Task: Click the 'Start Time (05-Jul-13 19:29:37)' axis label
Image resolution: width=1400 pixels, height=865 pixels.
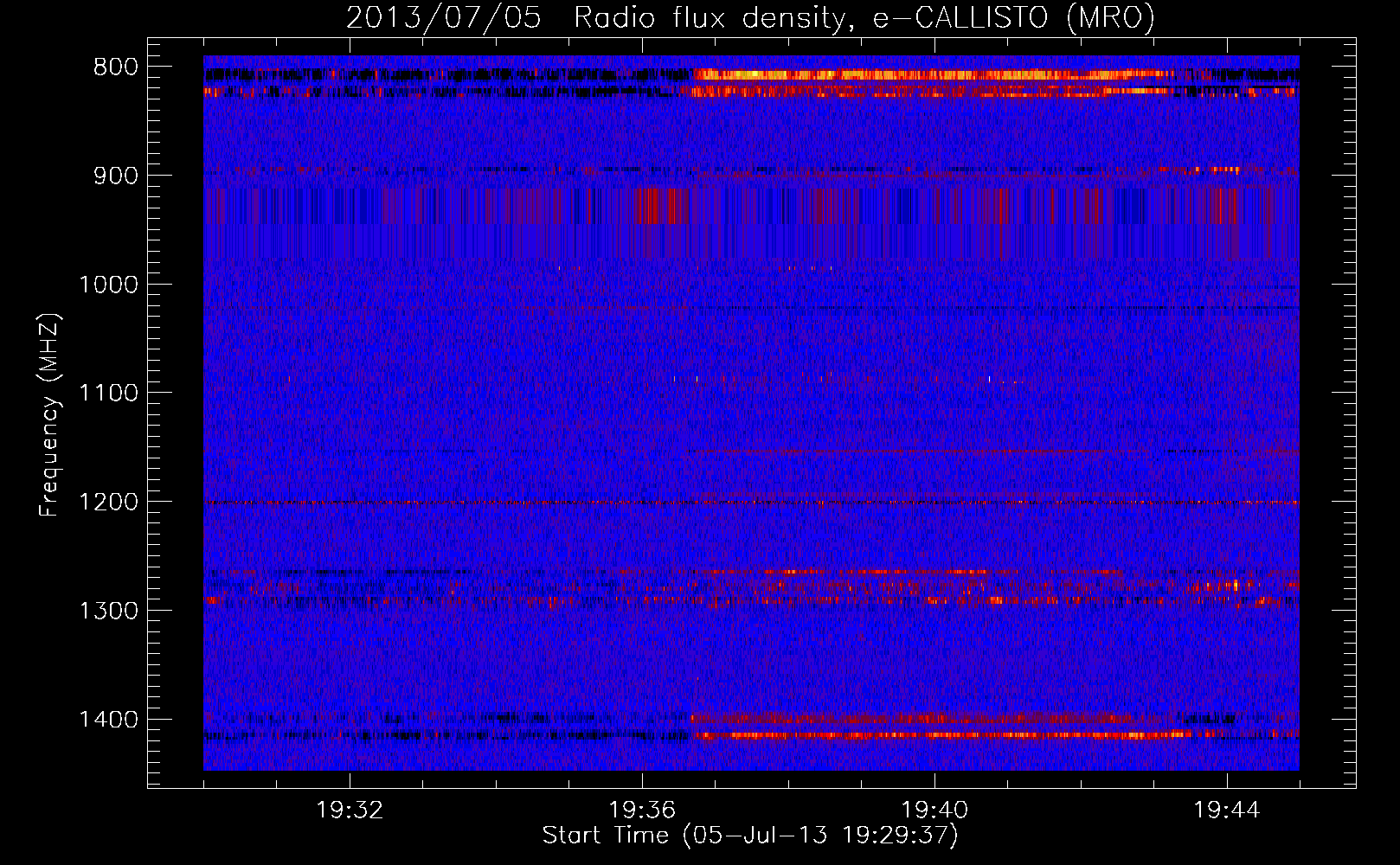Action: tap(750, 836)
